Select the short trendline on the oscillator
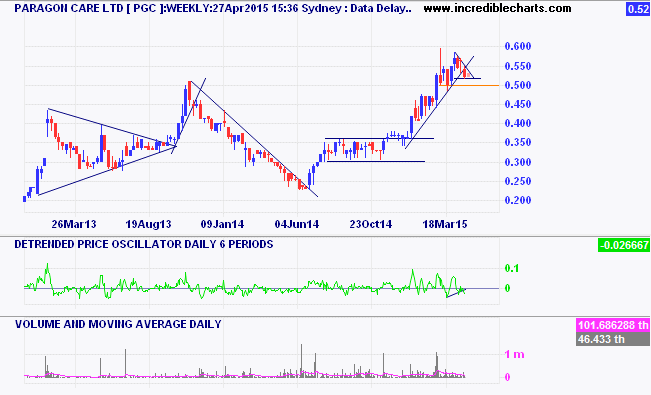 coord(455,293)
